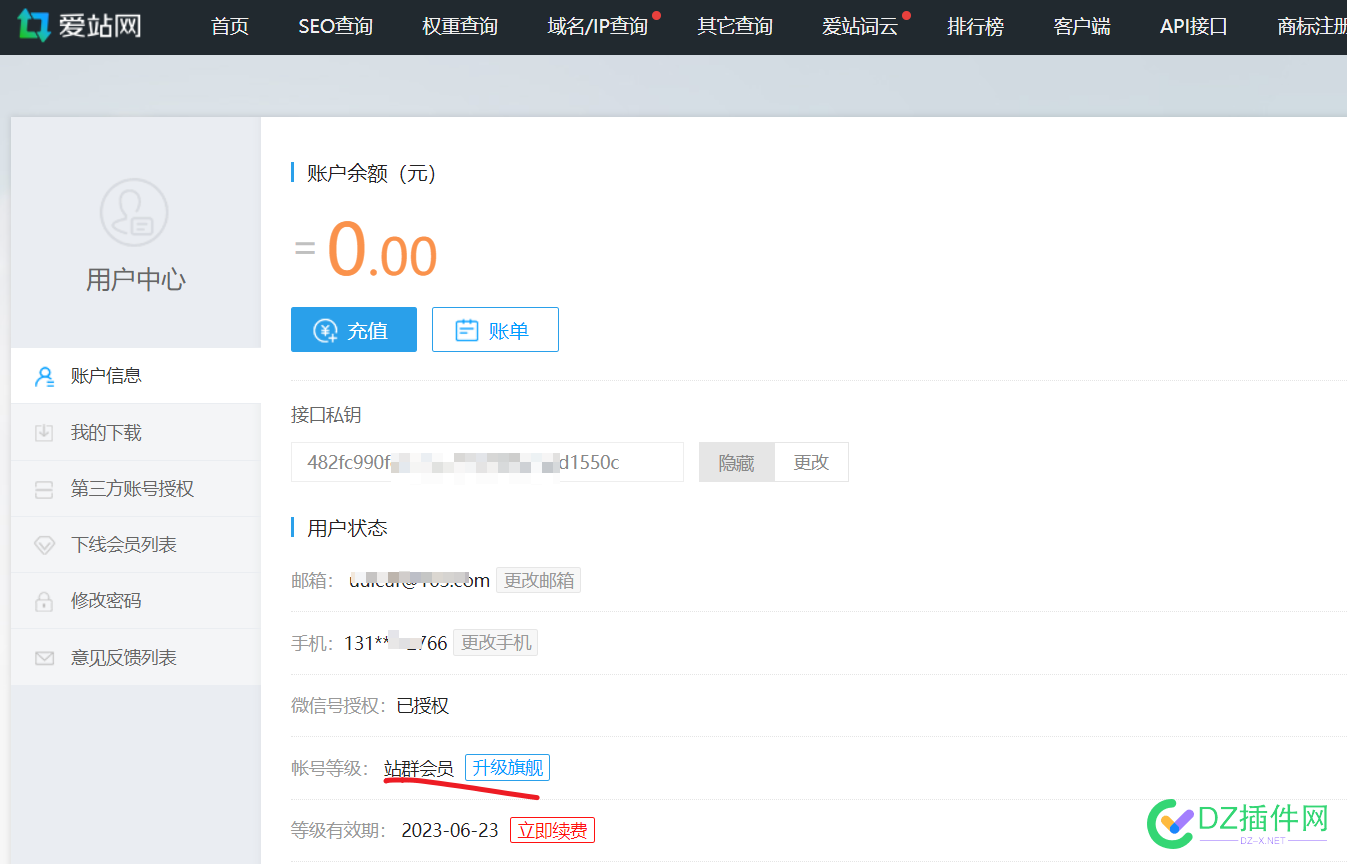Click the masked phone number text
The width and height of the screenshot is (1347, 864).
coord(396,643)
